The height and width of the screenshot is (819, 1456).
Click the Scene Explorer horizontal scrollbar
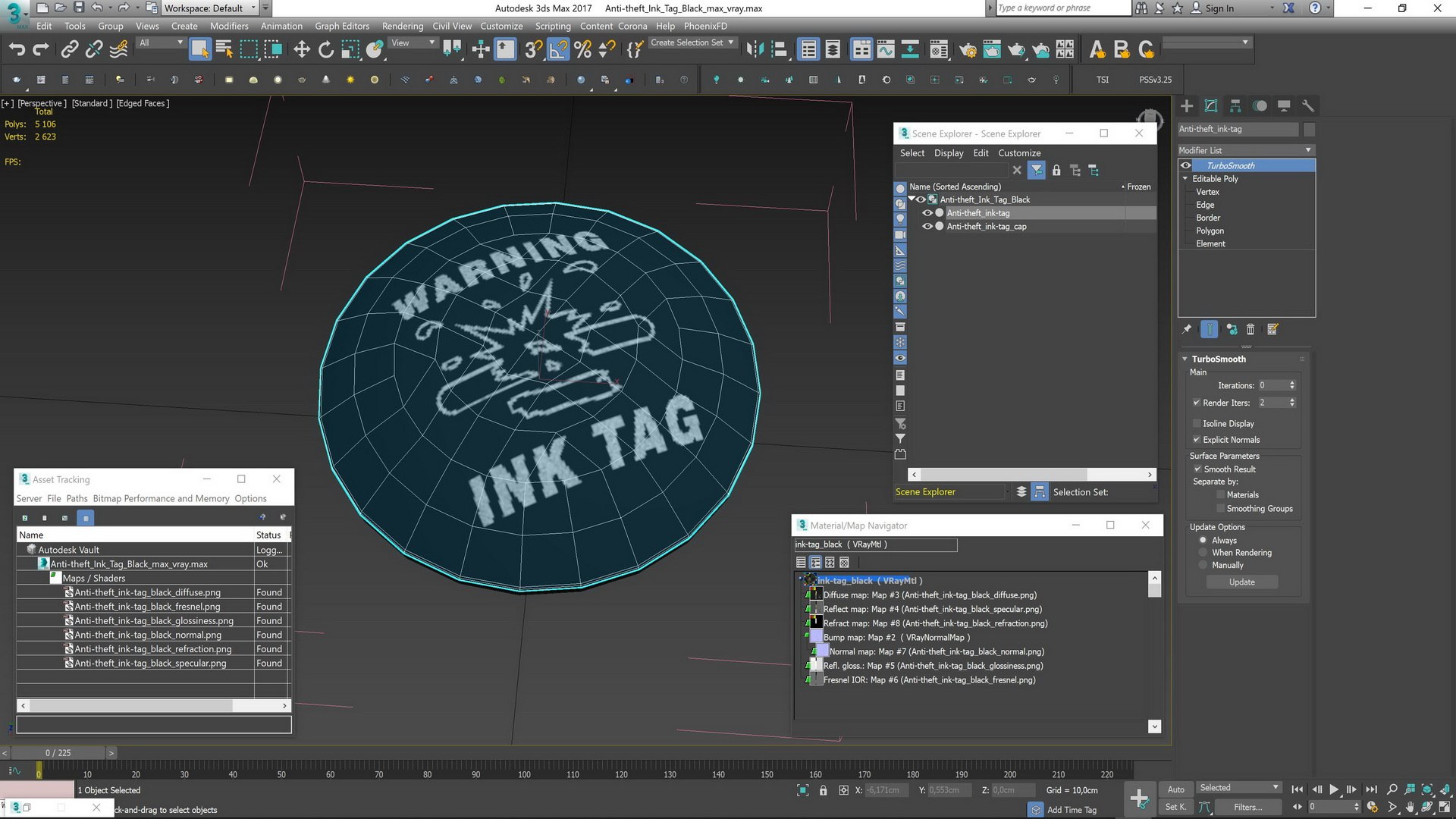coord(1031,475)
